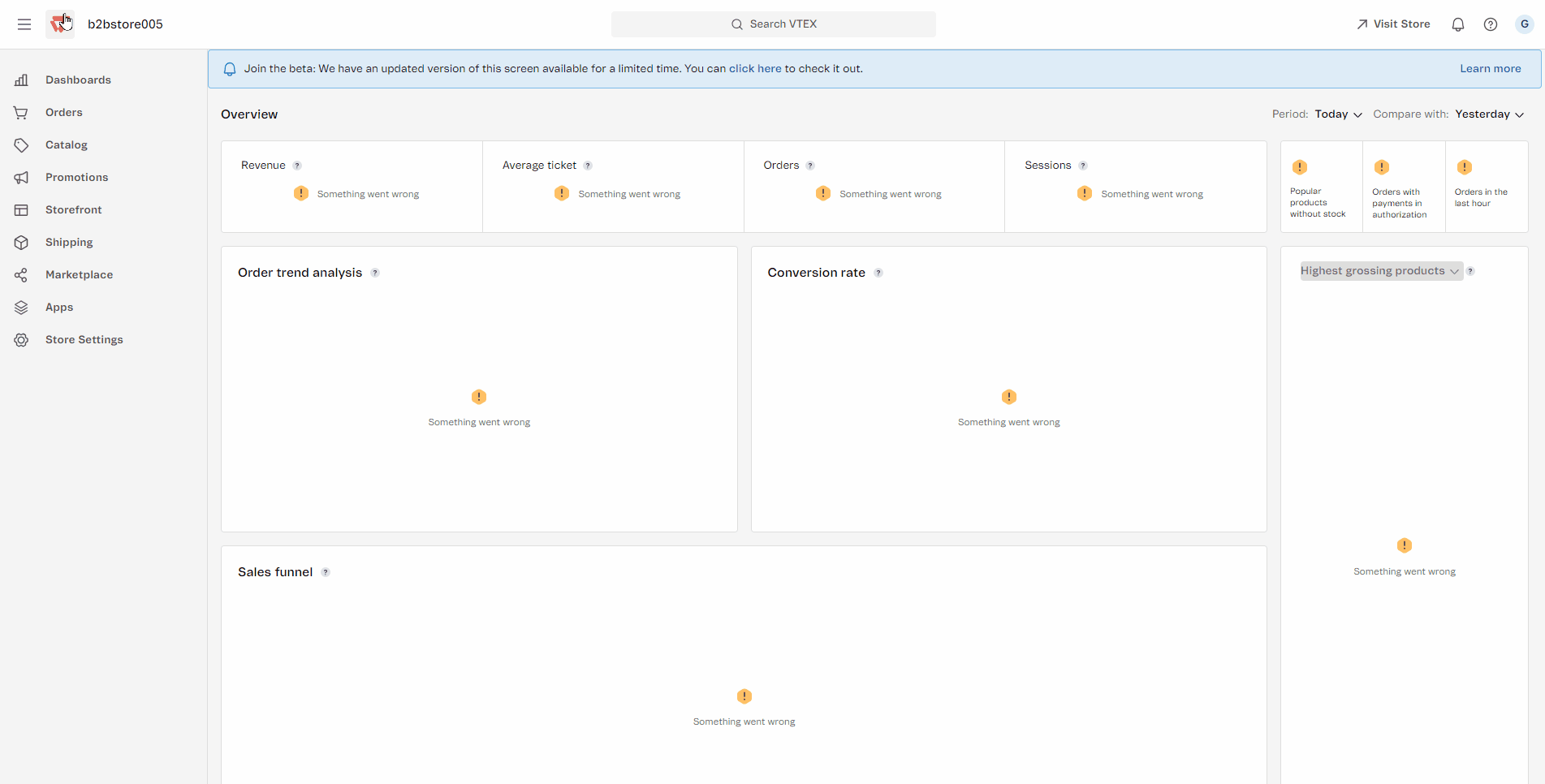Image resolution: width=1545 pixels, height=784 pixels.
Task: Click the 'click here' beta link
Action: (755, 68)
